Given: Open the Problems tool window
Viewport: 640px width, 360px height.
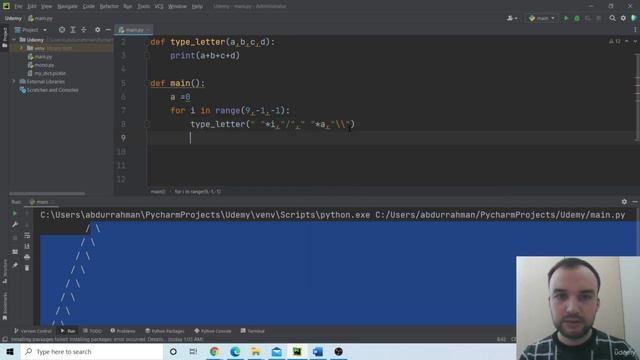Looking at the screenshot, I should 123,331.
